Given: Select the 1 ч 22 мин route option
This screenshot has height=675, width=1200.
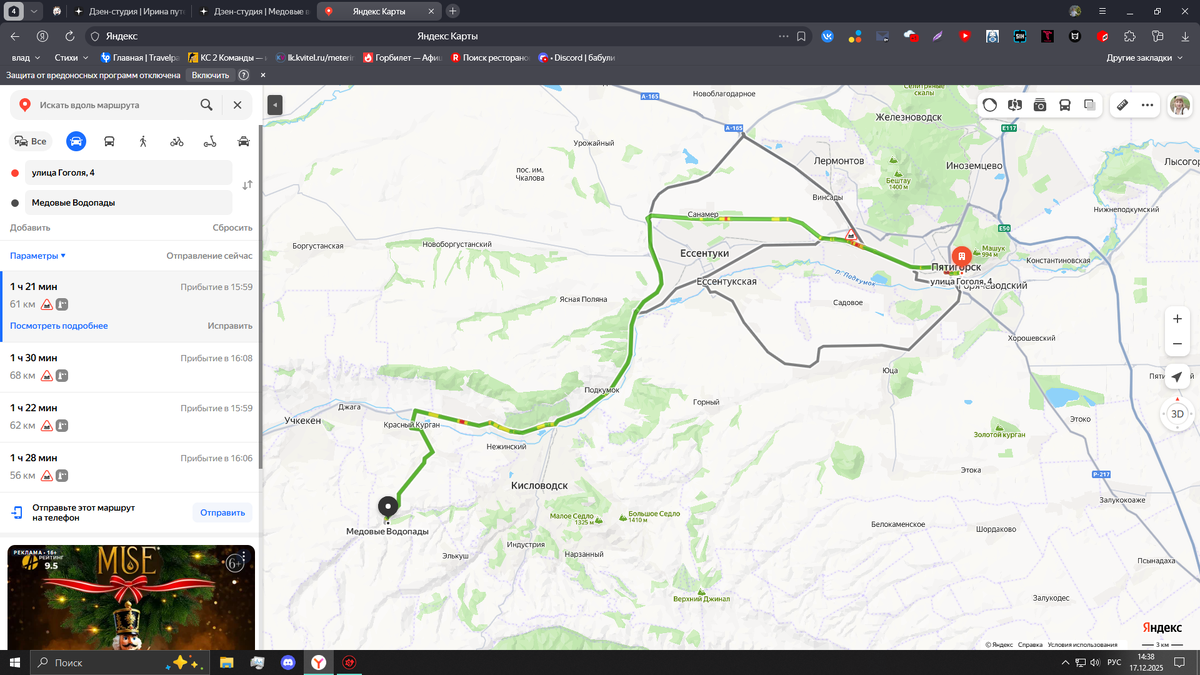Looking at the screenshot, I should (131, 417).
